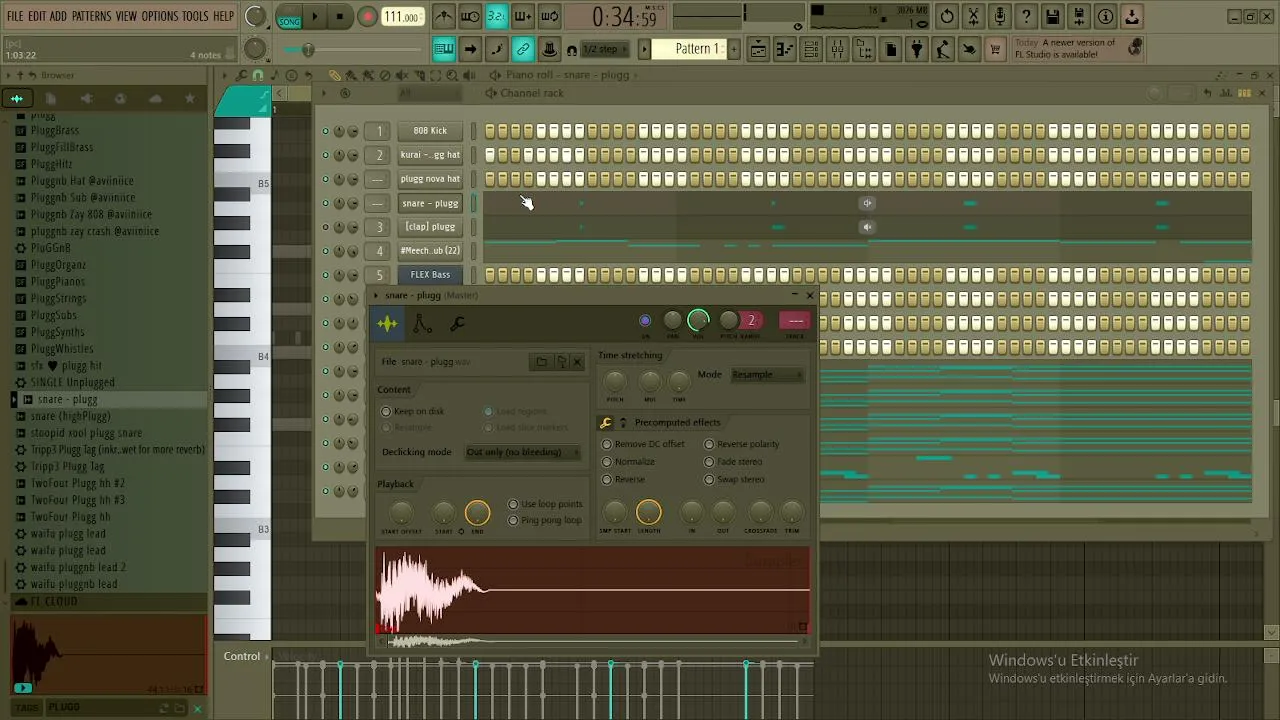Click mixer track number 4 for #Meech channel
The height and width of the screenshot is (720, 1280).
coord(379,251)
